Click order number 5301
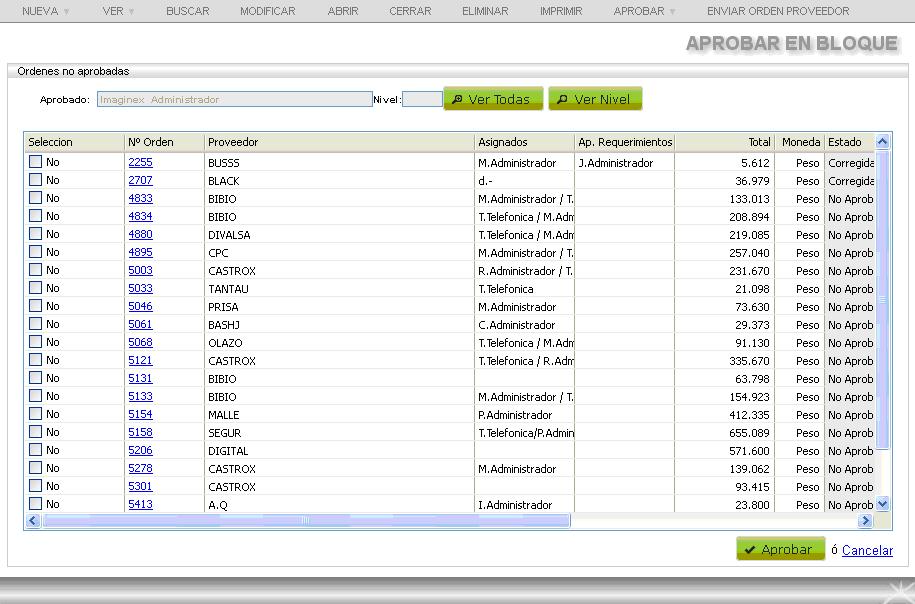The height and width of the screenshot is (604, 915). pos(140,486)
